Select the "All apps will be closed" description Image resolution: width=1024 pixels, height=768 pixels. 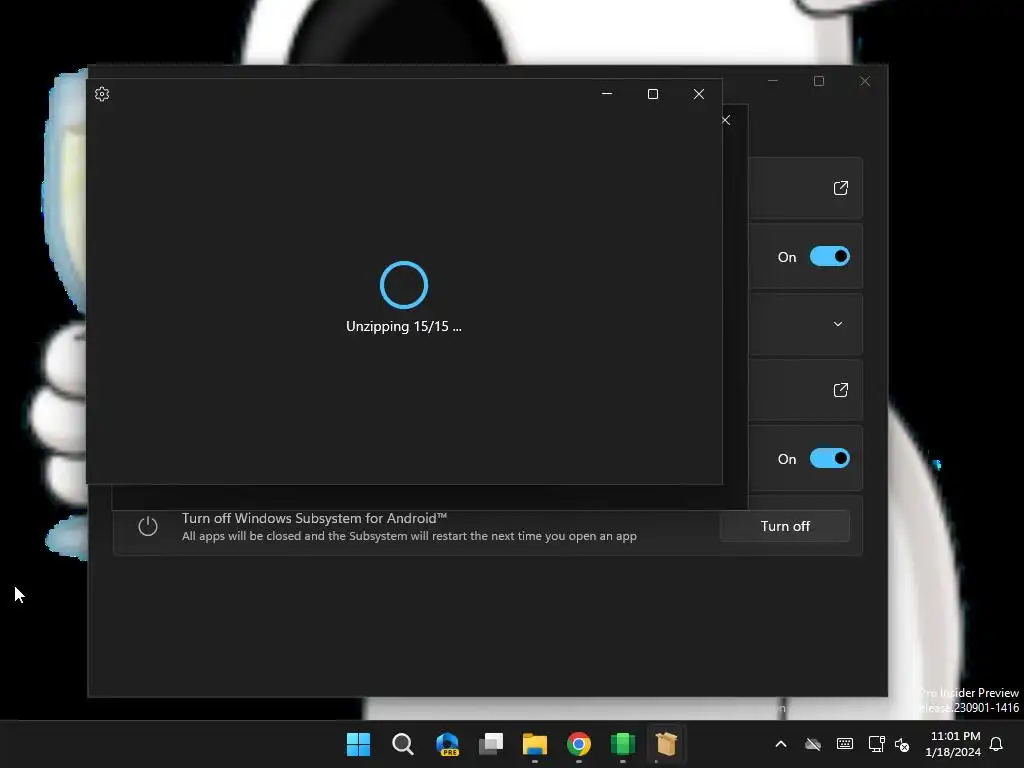coord(409,536)
